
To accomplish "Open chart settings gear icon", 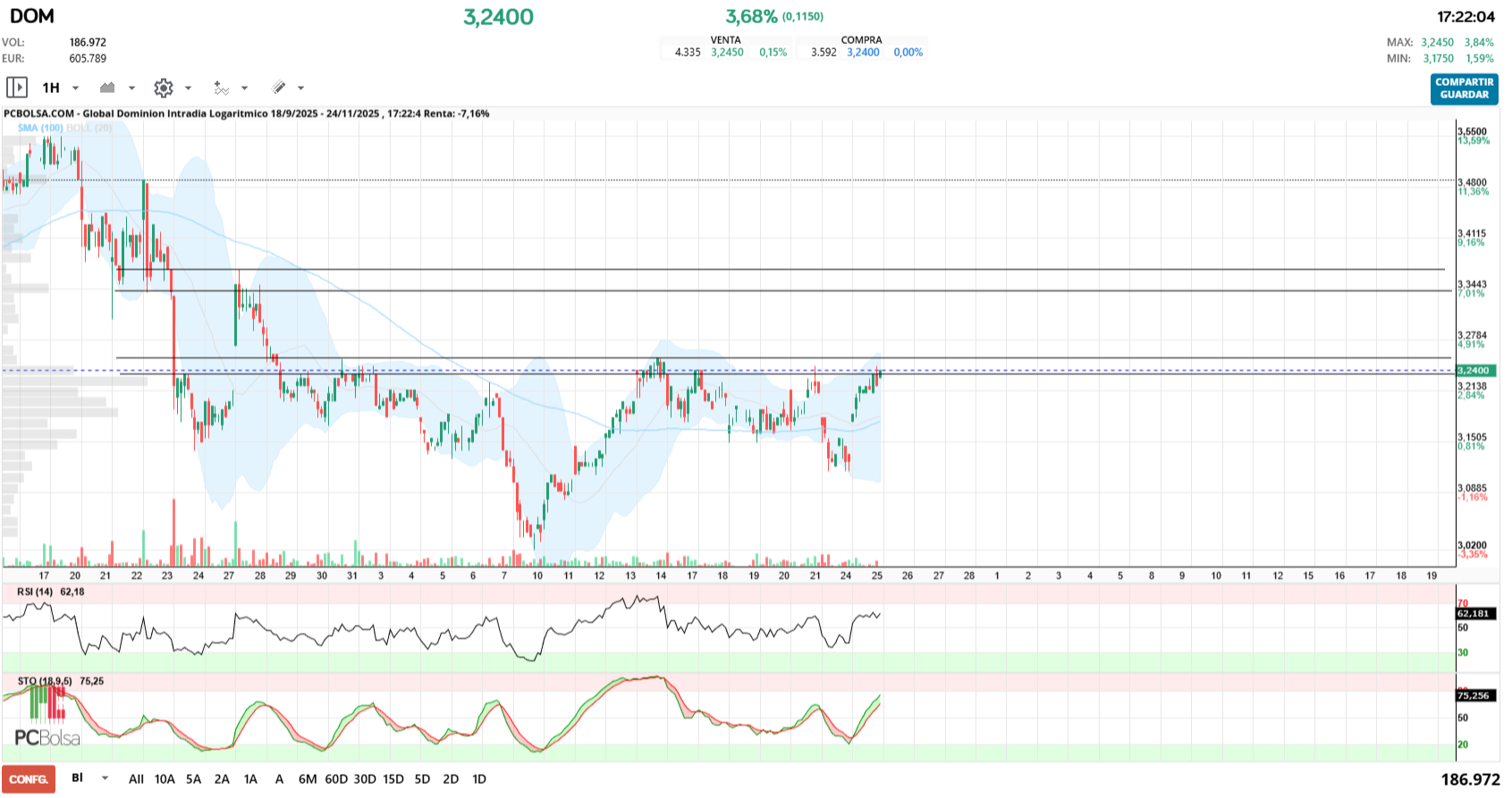I will coord(163,88).
